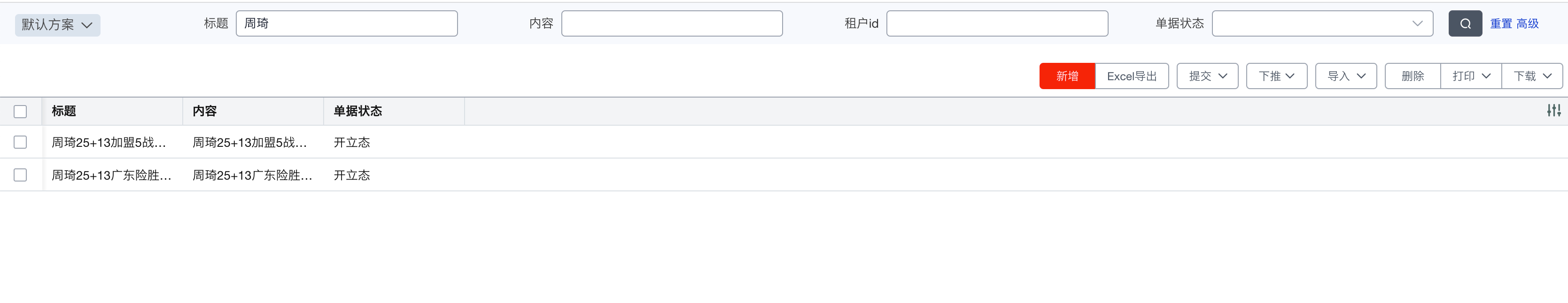Check the 周琦25+13广东险胜 row checkbox
1568x303 pixels.
20,175
